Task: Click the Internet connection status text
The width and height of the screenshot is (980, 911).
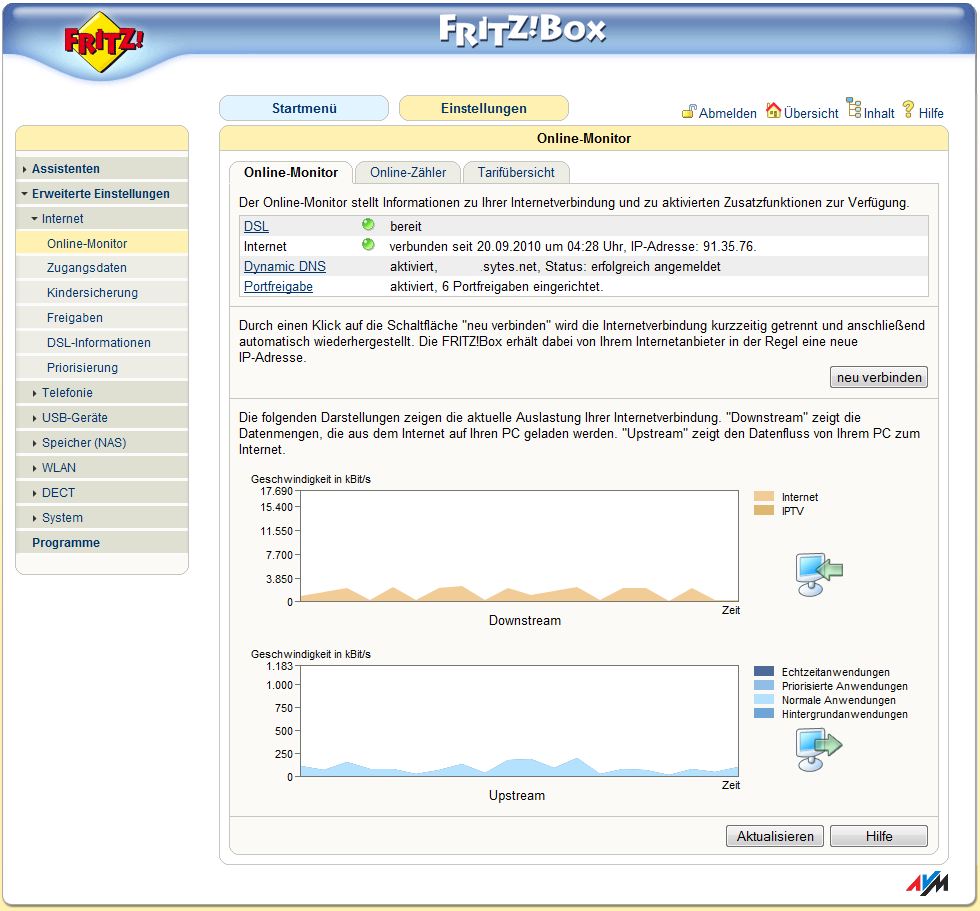Action: click(572, 246)
